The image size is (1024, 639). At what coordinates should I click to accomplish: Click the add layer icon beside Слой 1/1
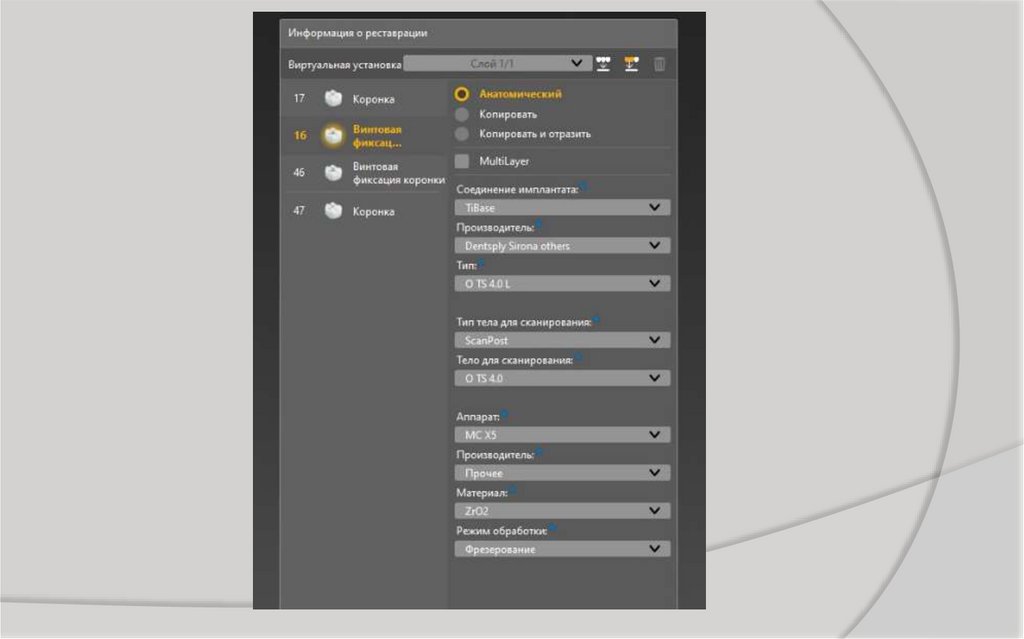point(603,64)
